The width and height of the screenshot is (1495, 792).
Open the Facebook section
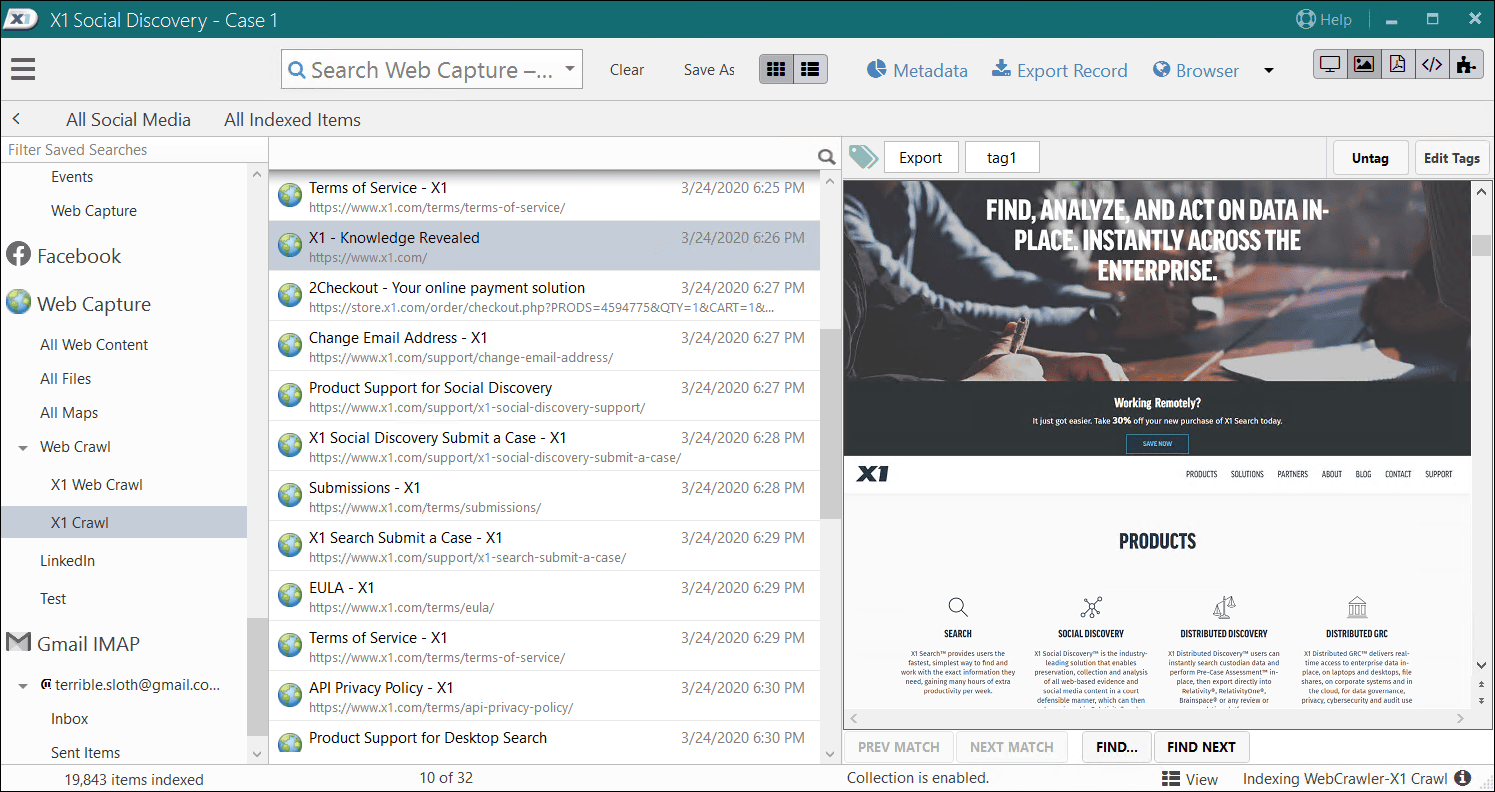[63, 256]
